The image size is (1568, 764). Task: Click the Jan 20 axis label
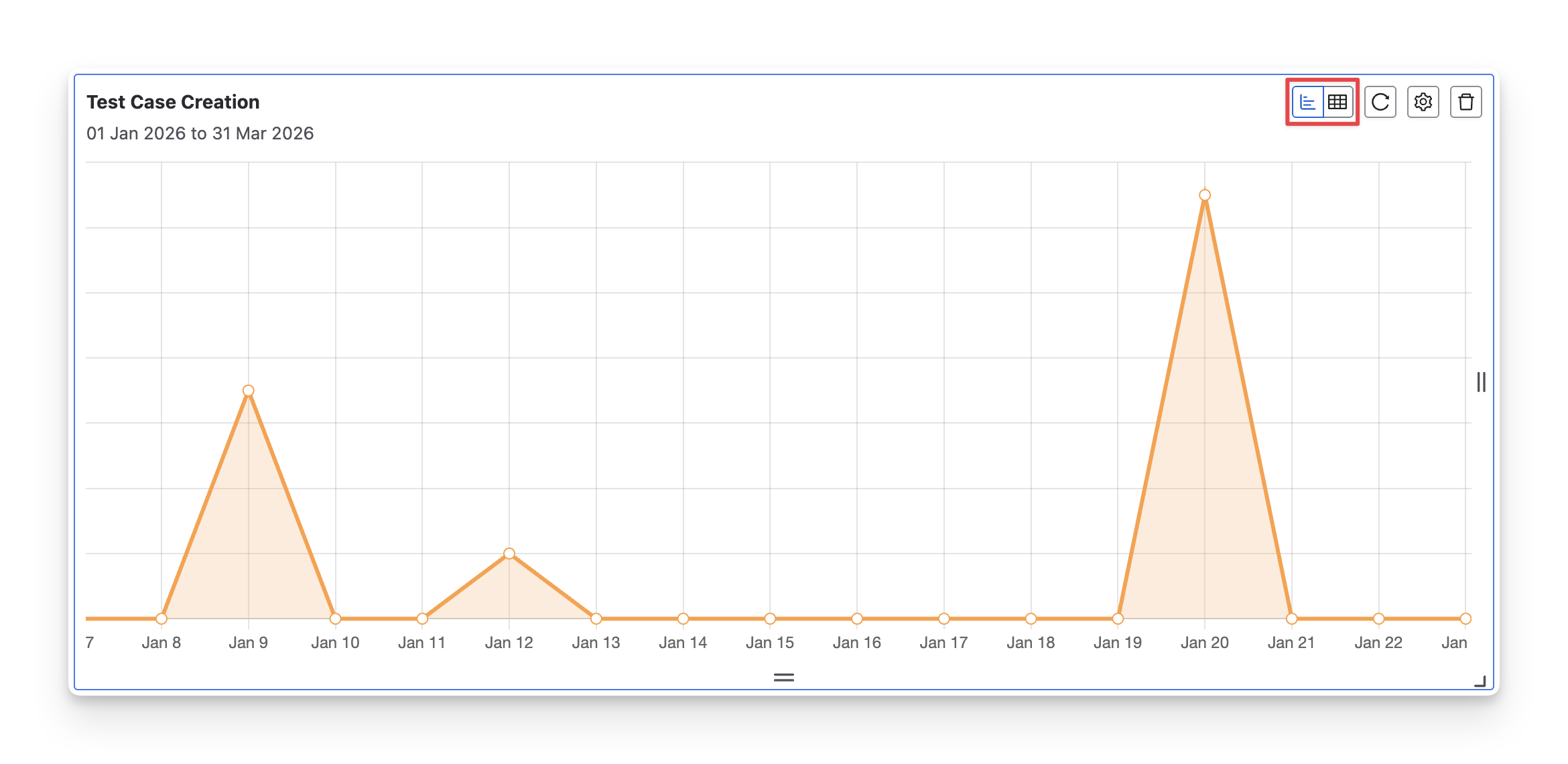point(1204,643)
